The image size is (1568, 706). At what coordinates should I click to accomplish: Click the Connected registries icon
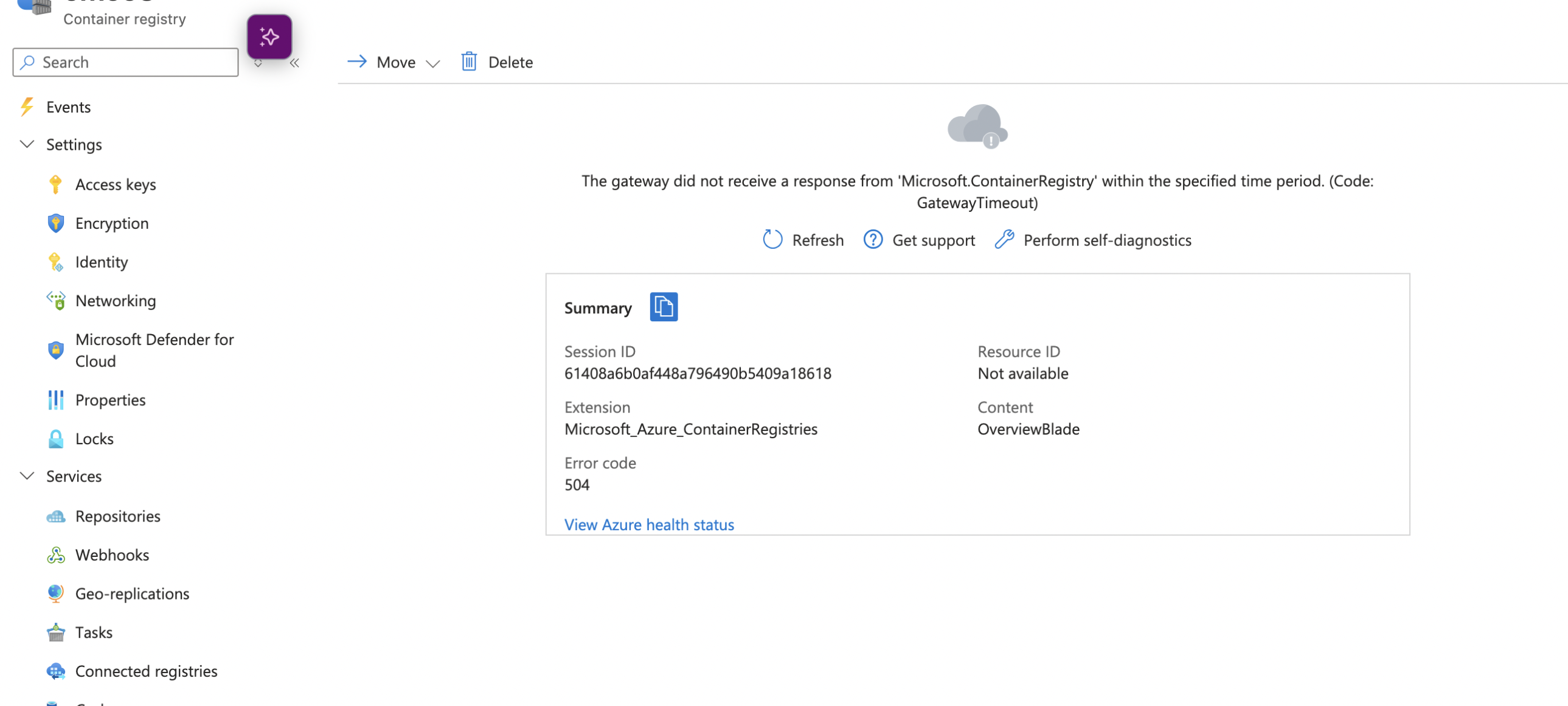[55, 671]
